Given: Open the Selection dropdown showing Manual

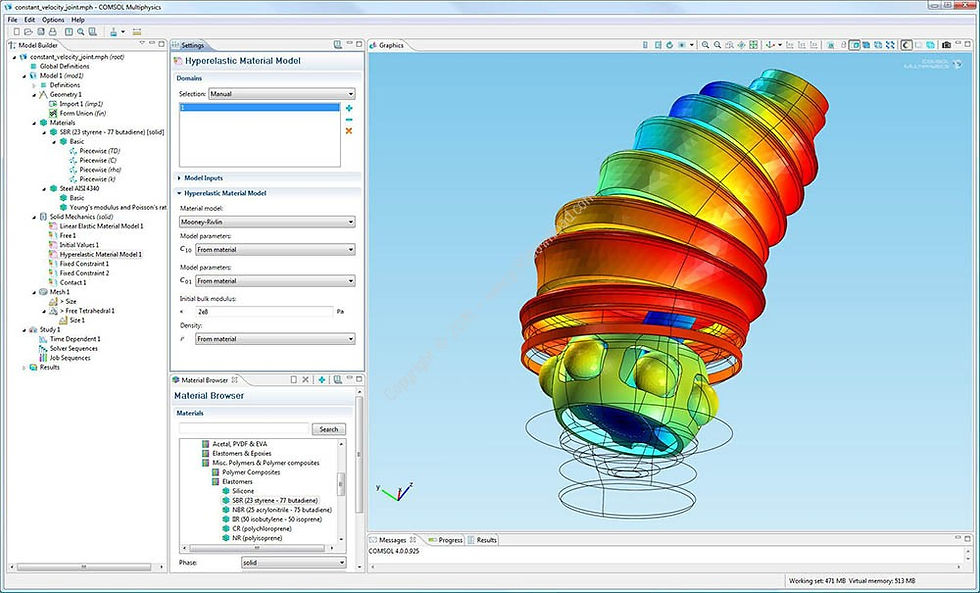Looking at the screenshot, I should click(281, 94).
